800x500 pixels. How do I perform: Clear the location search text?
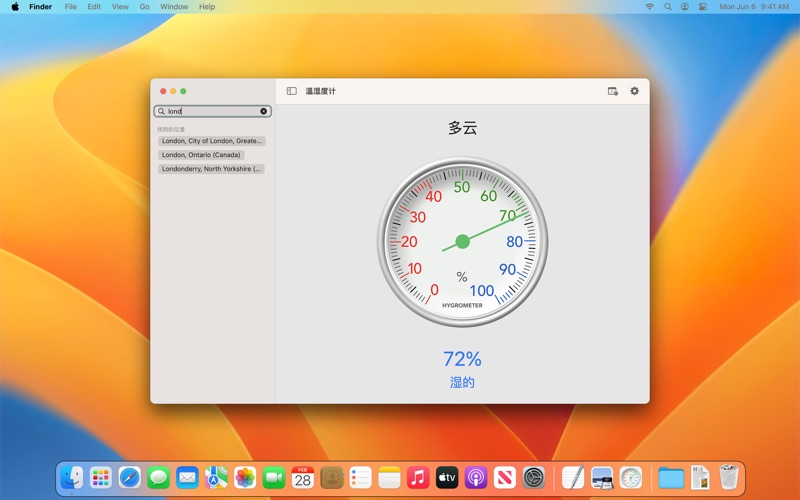pos(264,111)
